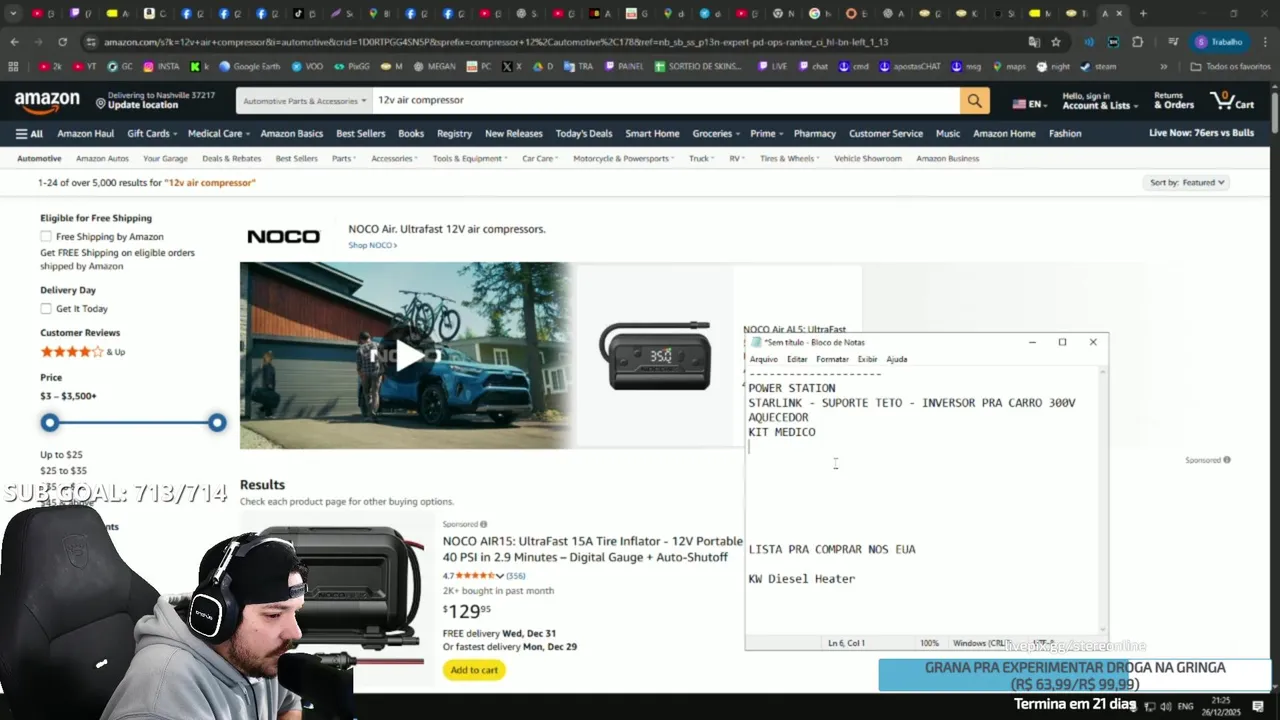Viewport: 1280px width, 720px height.
Task: Click the Amazon search input field
Action: pyautogui.click(x=665, y=100)
